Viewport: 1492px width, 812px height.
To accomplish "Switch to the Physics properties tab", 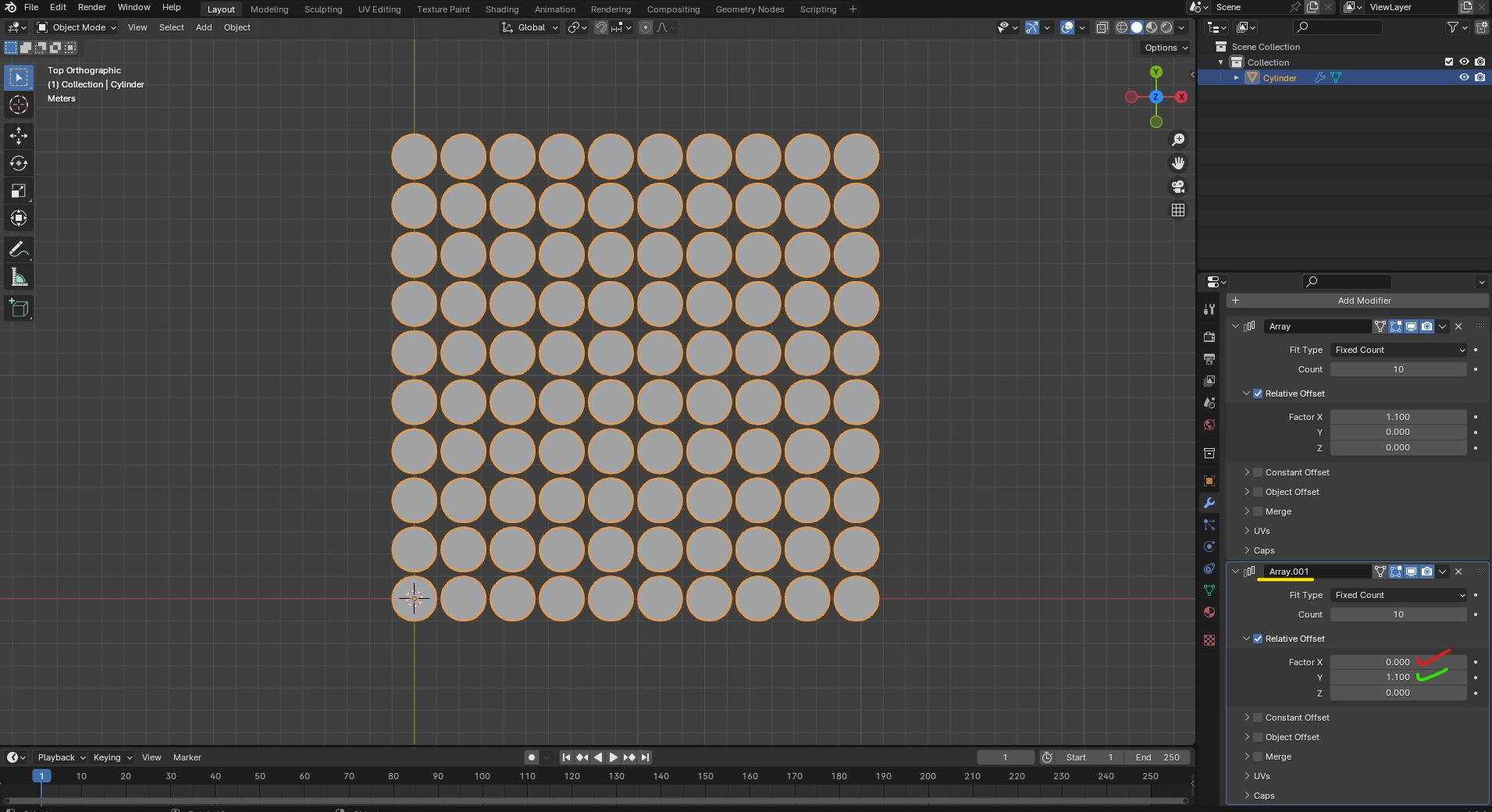I will [1209, 547].
